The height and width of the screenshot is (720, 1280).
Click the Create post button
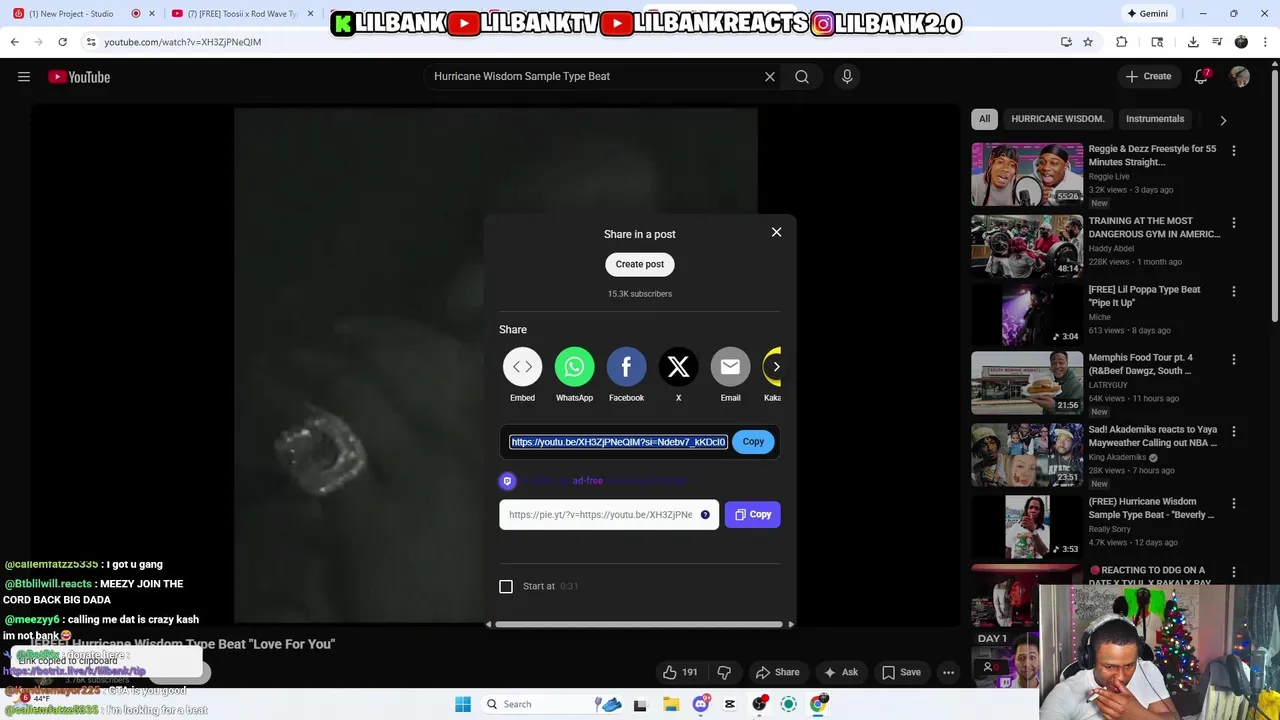[x=640, y=264]
